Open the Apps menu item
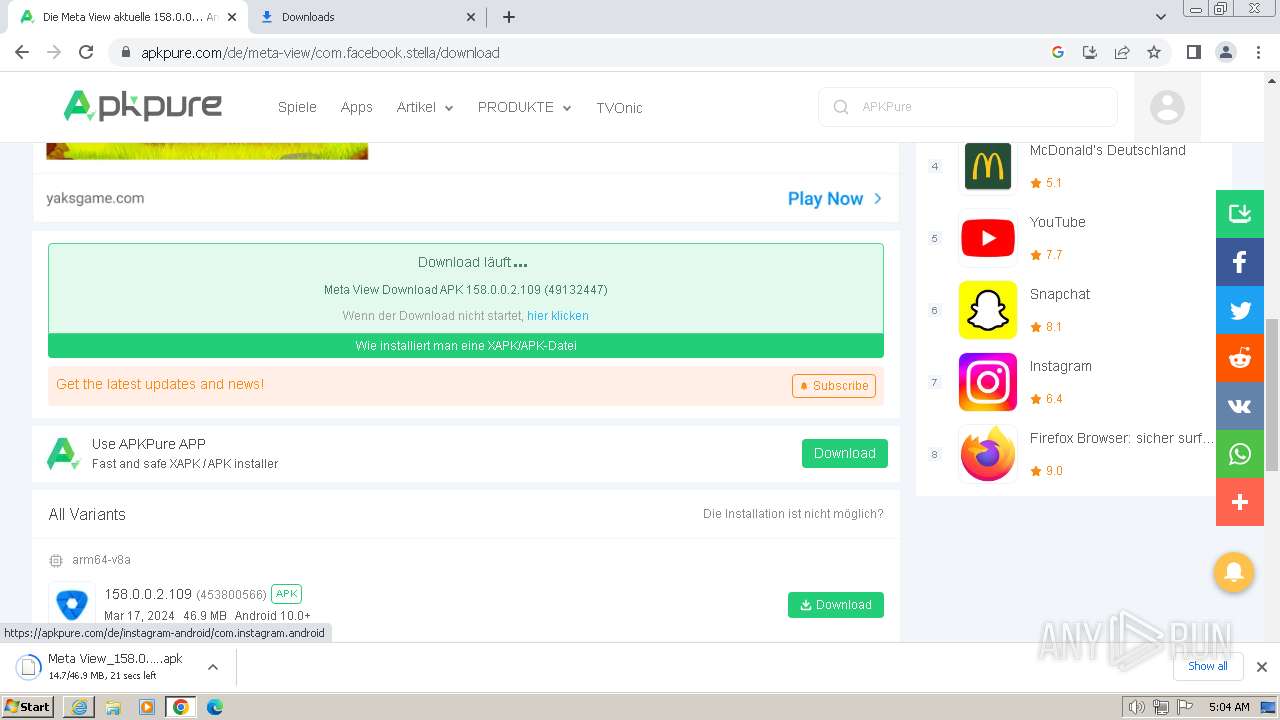The width and height of the screenshot is (1280, 720). [x=356, y=107]
